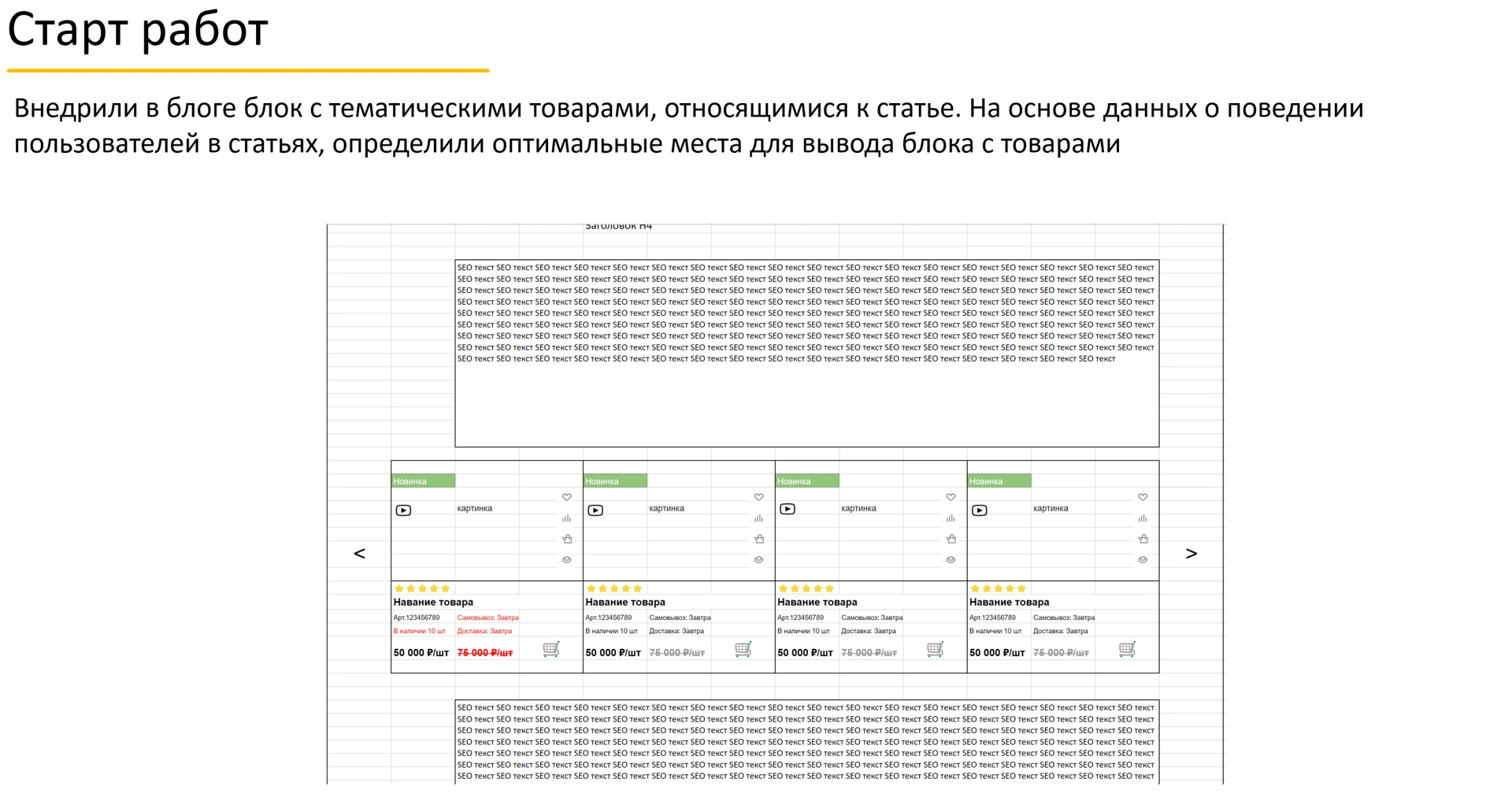Click compare bars icon on first product card
Image resolution: width=1512 pixels, height=812 pixels.
coord(567,518)
